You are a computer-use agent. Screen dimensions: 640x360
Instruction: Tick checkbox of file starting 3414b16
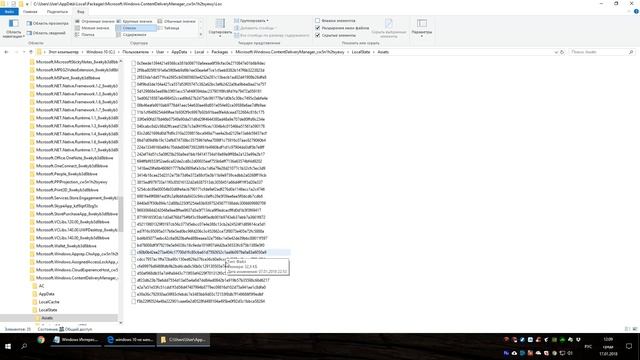[133, 175]
